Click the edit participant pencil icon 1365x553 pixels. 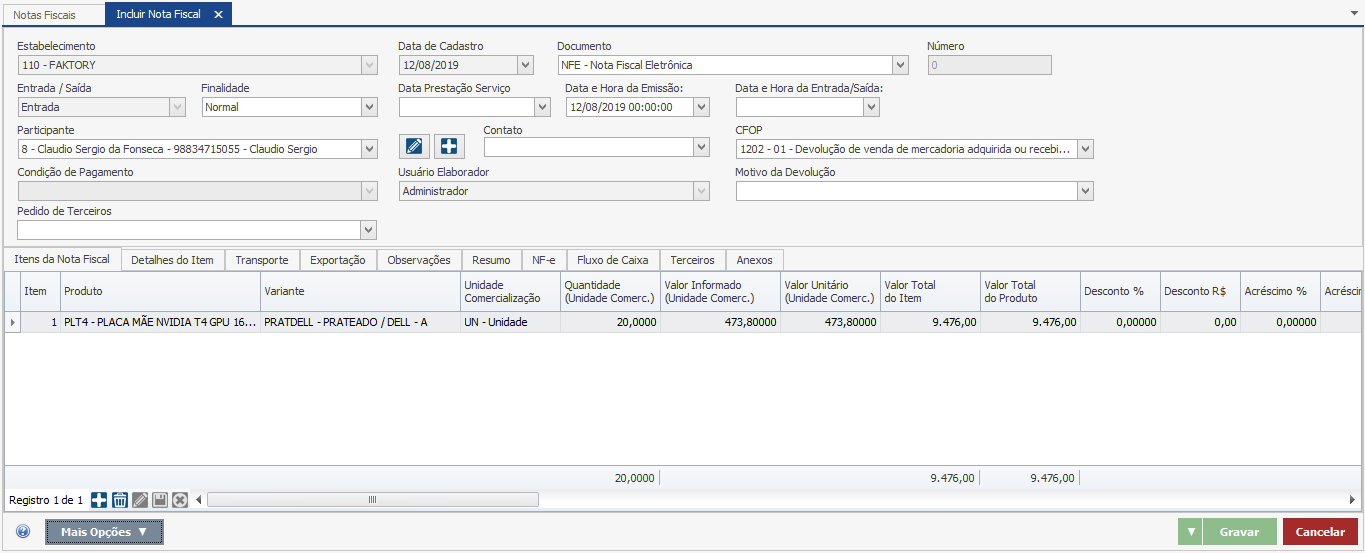coord(415,146)
